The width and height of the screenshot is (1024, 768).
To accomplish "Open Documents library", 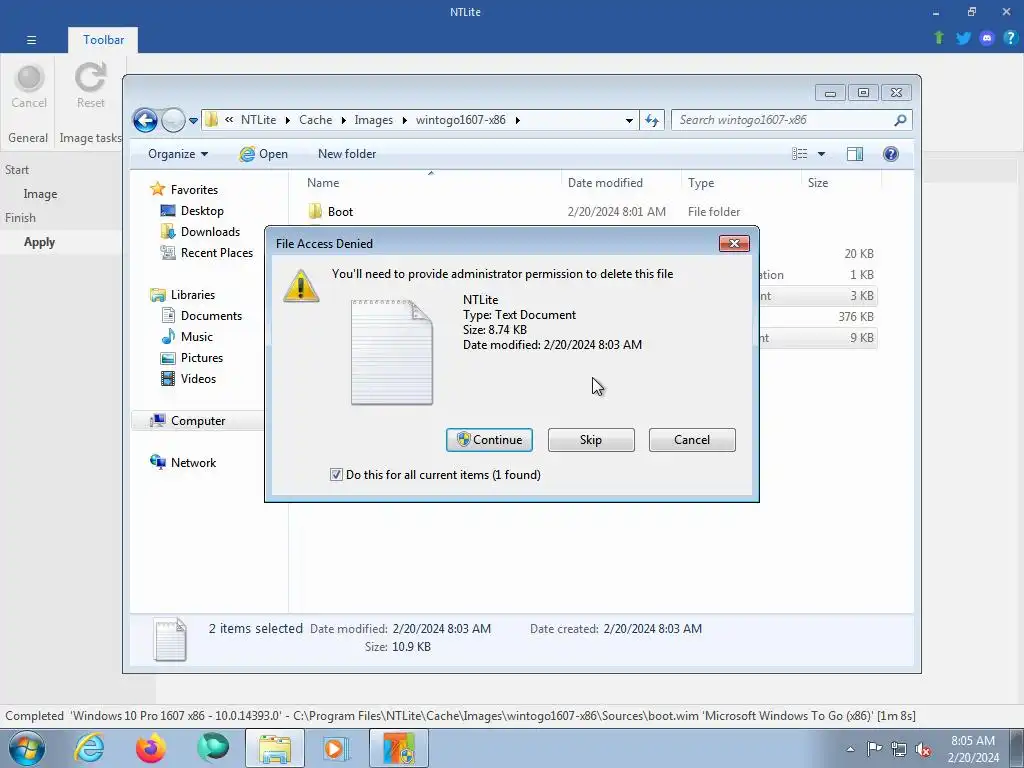I will click(211, 315).
